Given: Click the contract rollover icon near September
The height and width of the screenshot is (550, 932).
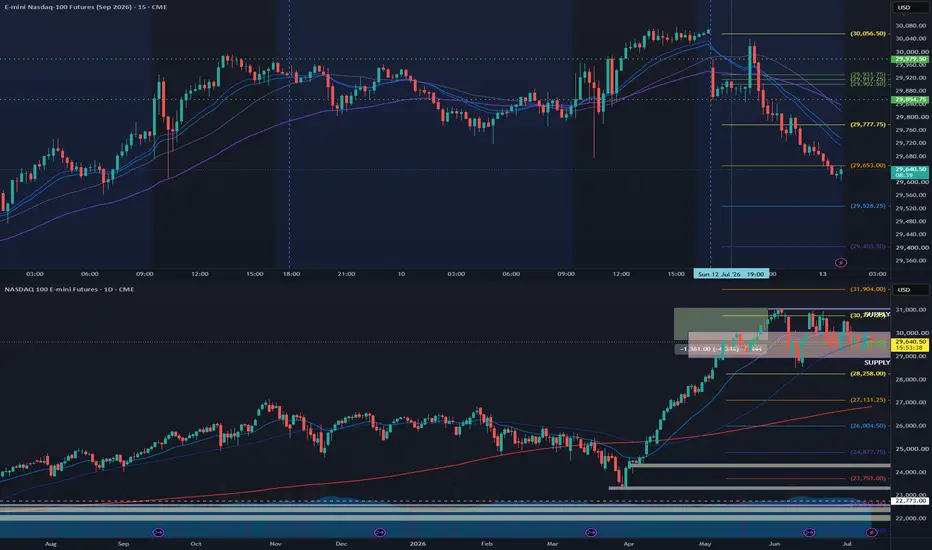Looking at the screenshot, I should click(158, 532).
